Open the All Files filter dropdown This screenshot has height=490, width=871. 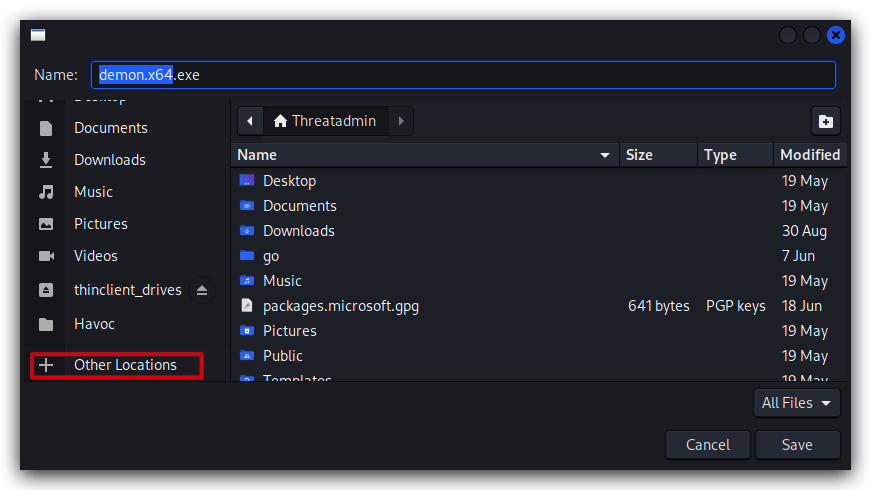797,403
